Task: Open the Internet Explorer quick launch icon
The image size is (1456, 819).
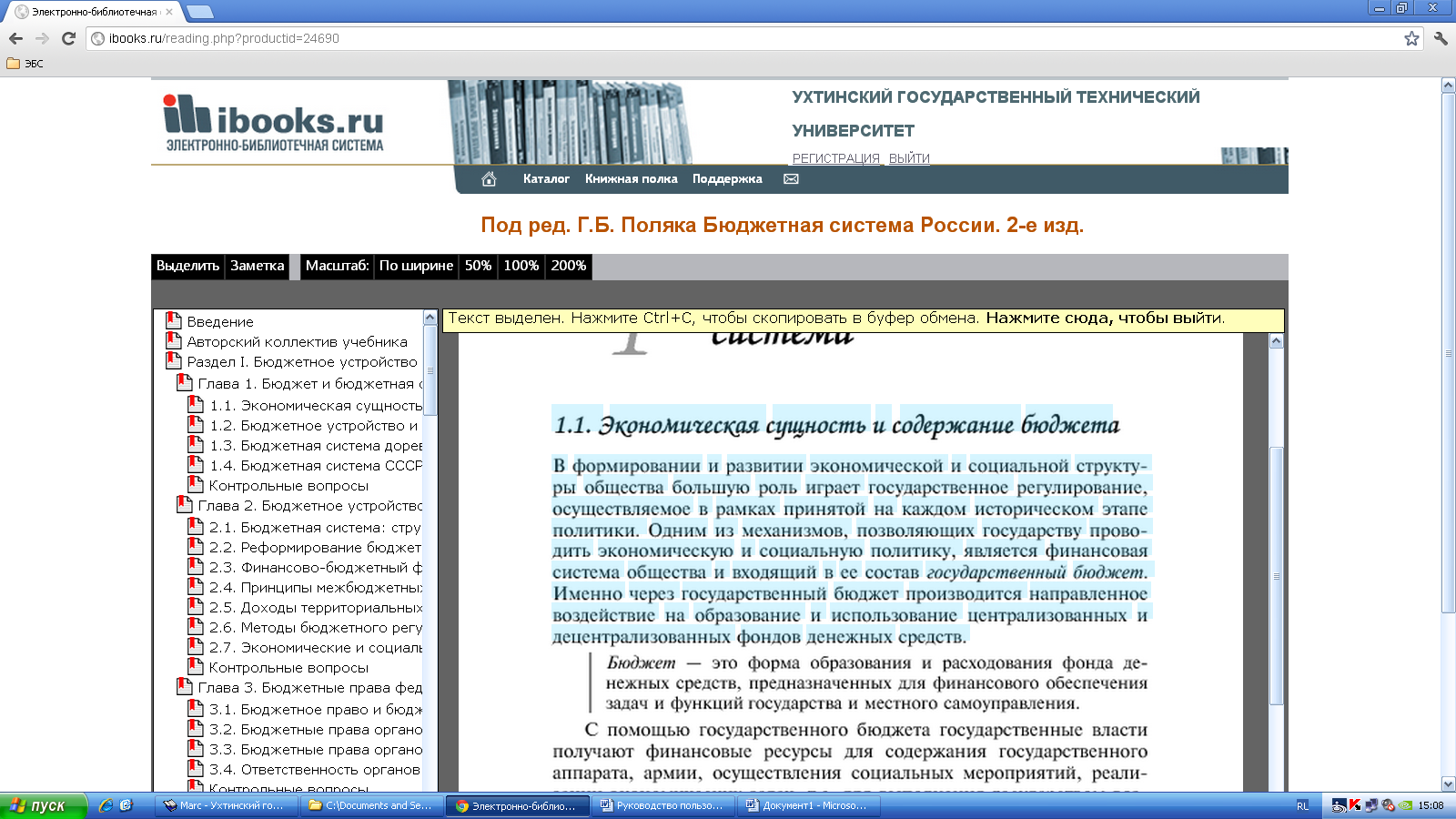Action: point(106,805)
